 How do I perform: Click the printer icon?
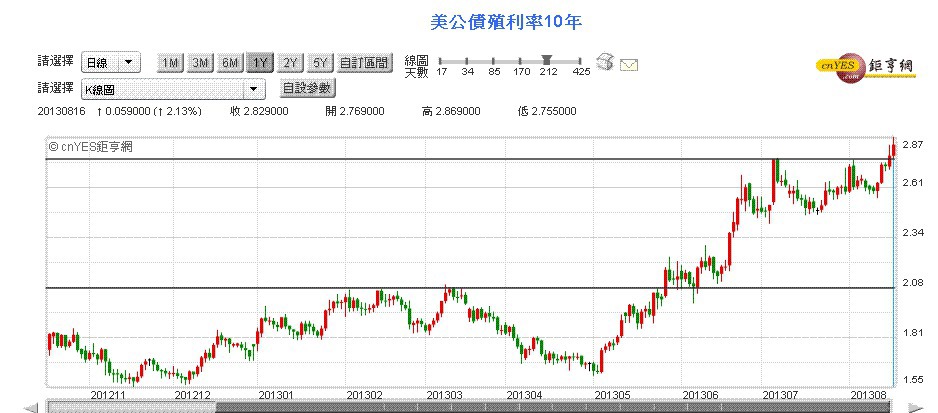(x=605, y=62)
